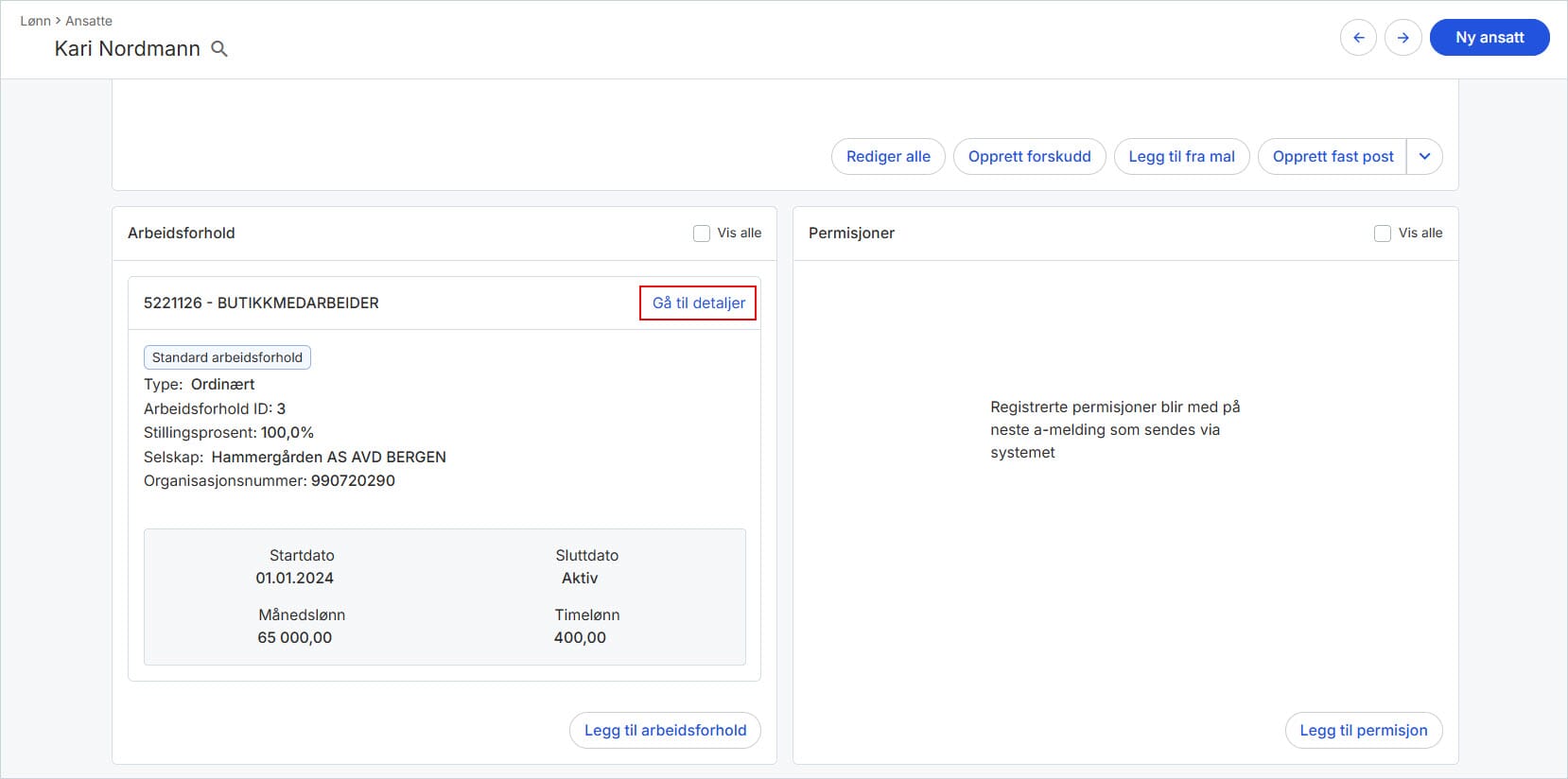This screenshot has width=1568, height=779.
Task: Click the Arbeidsforhold ID: 3 line
Action: point(215,409)
